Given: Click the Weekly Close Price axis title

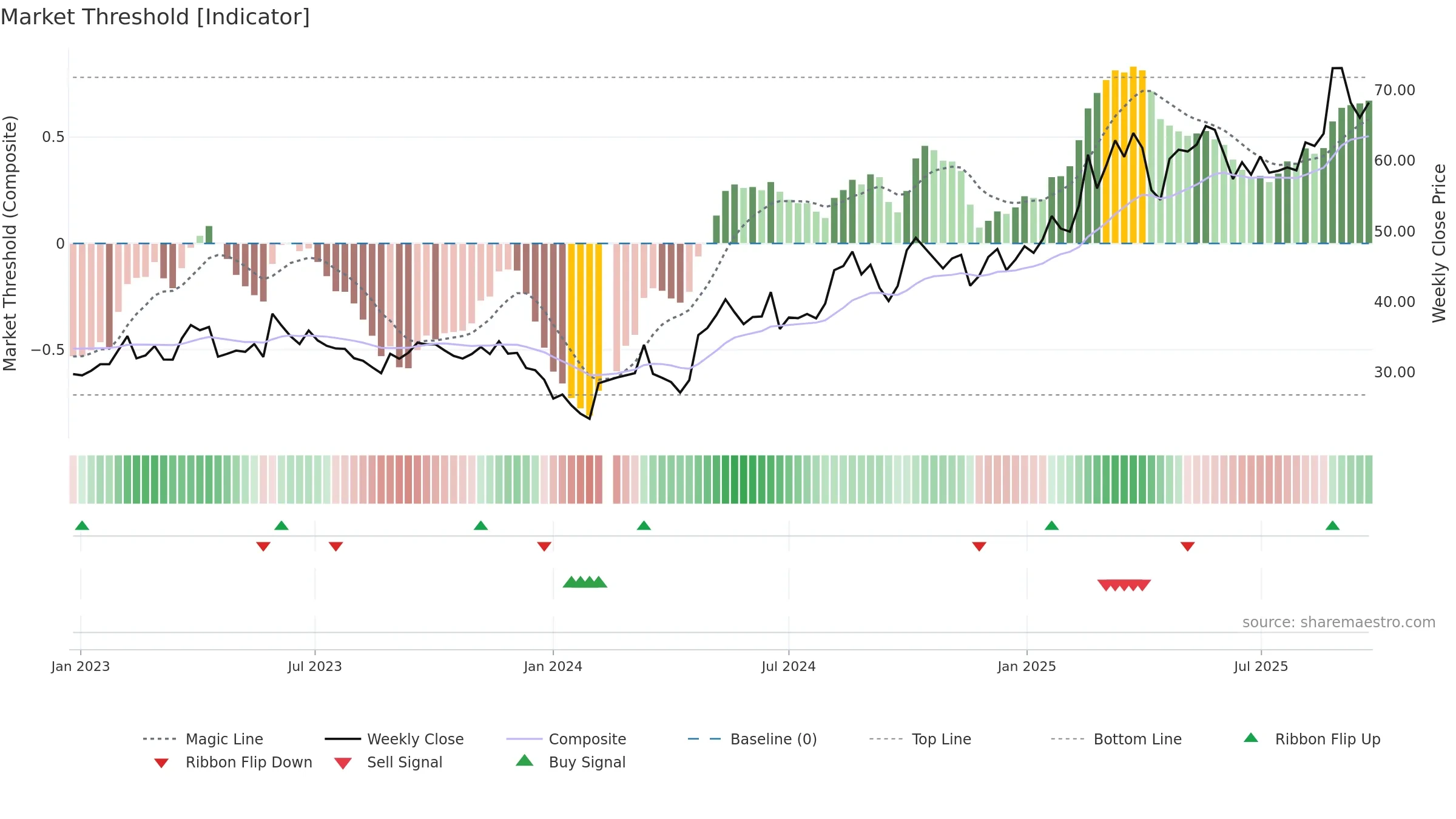Looking at the screenshot, I should [1439, 243].
